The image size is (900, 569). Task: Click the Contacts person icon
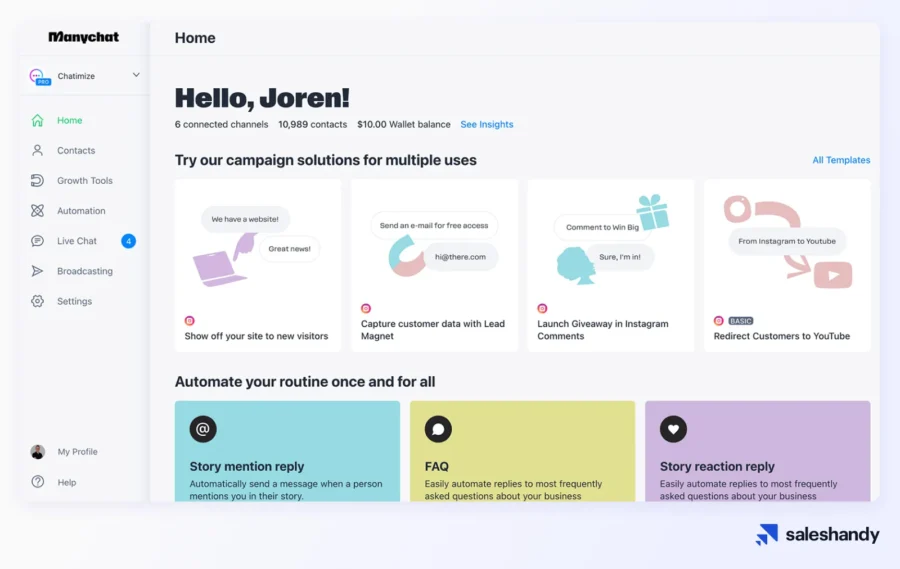point(37,150)
